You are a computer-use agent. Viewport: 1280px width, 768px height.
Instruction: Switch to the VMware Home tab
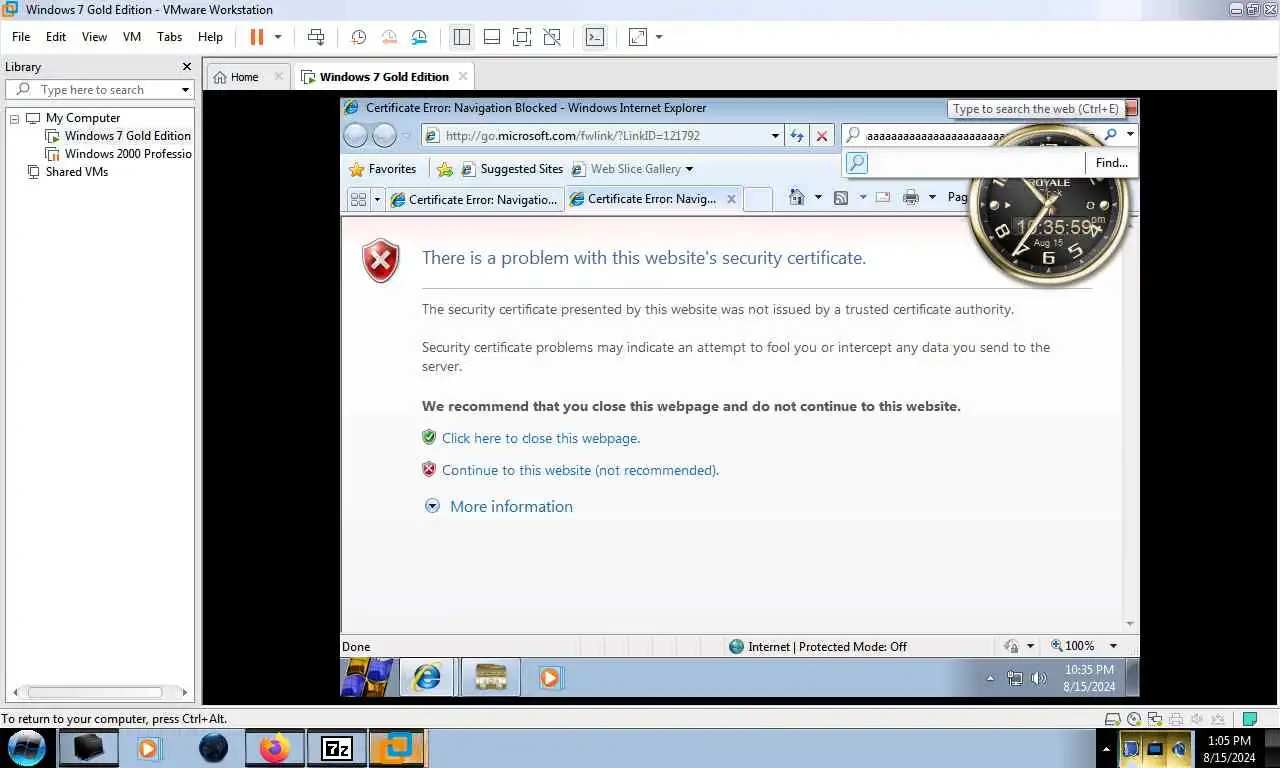tap(244, 77)
